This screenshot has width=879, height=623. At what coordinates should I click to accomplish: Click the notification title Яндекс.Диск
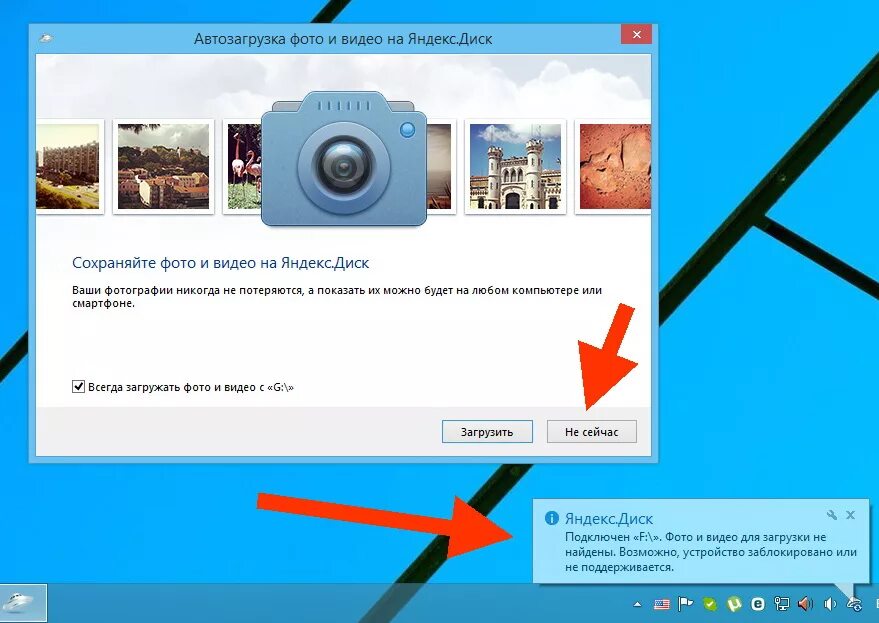tap(609, 518)
